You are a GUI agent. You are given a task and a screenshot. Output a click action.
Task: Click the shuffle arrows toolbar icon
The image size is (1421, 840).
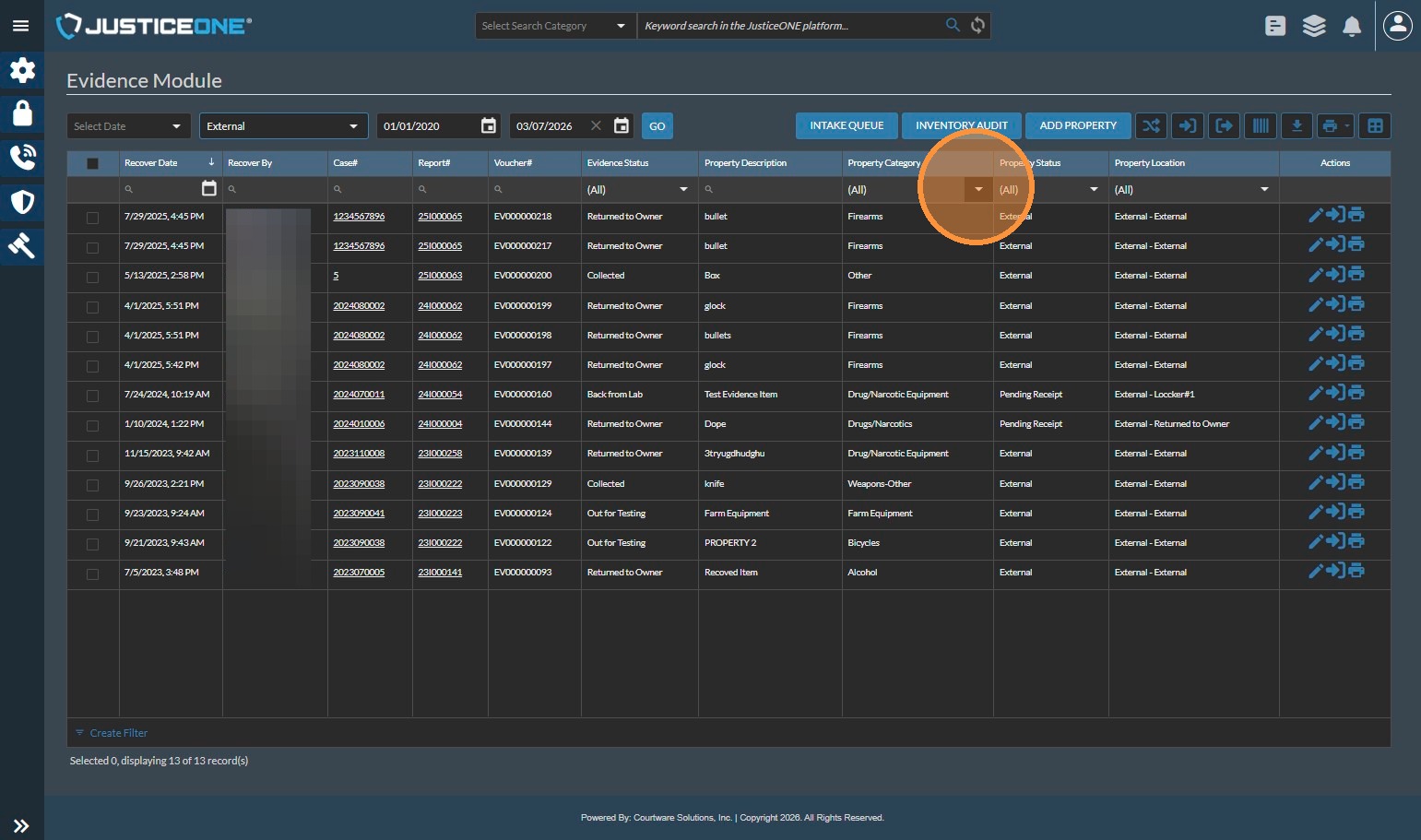1151,126
